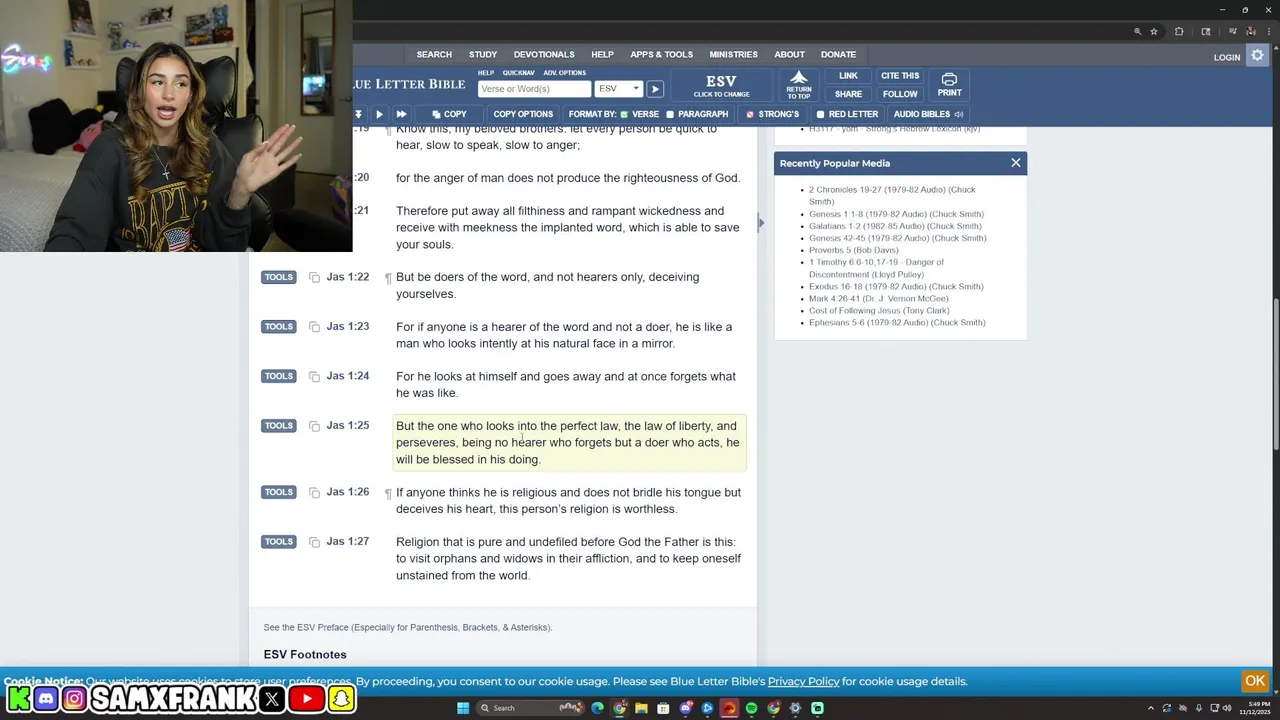Open TOOLS for Jas 1:26
Screen dimensions: 1280x720
[279, 492]
